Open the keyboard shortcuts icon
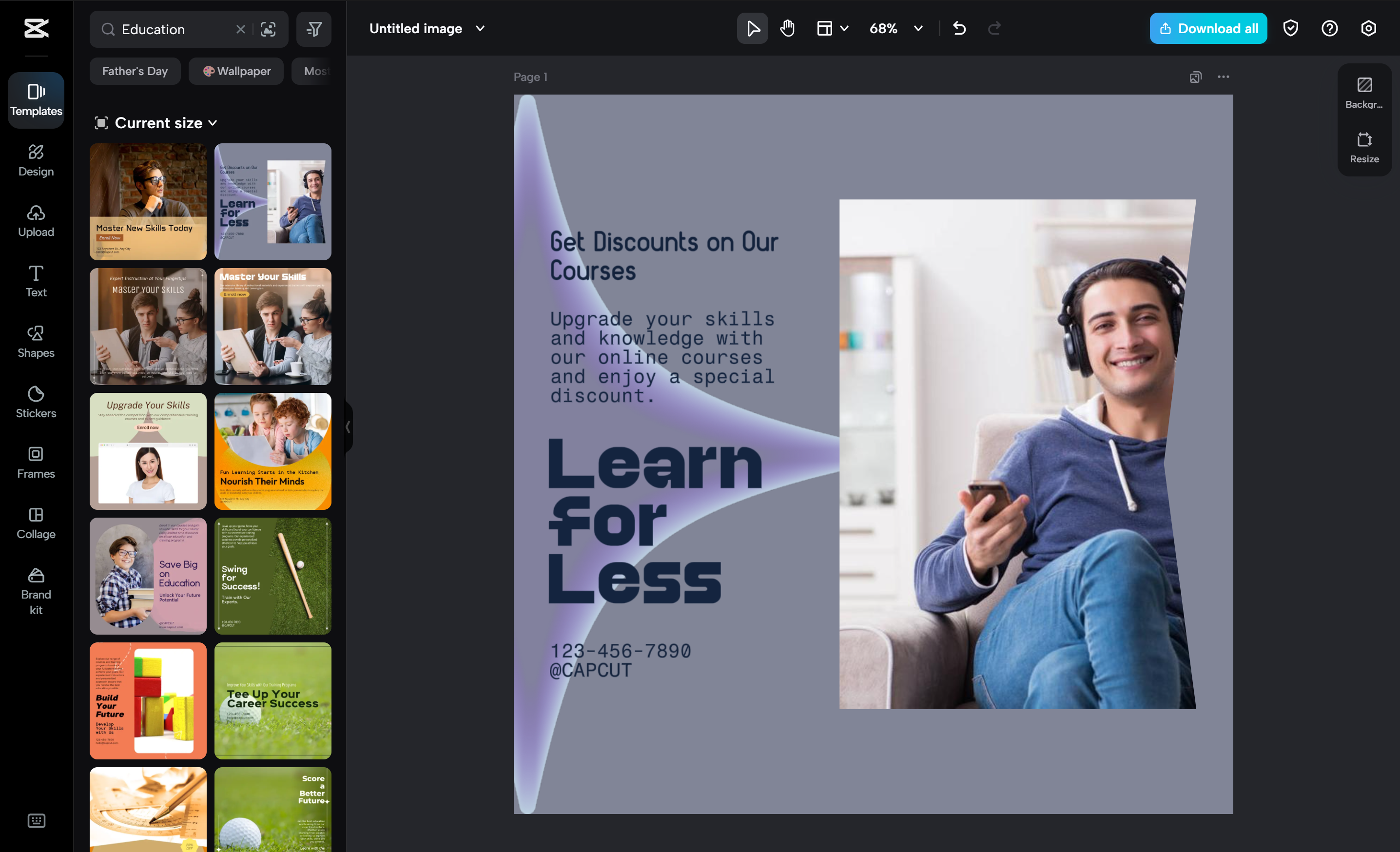This screenshot has width=1400, height=852. pos(37,820)
